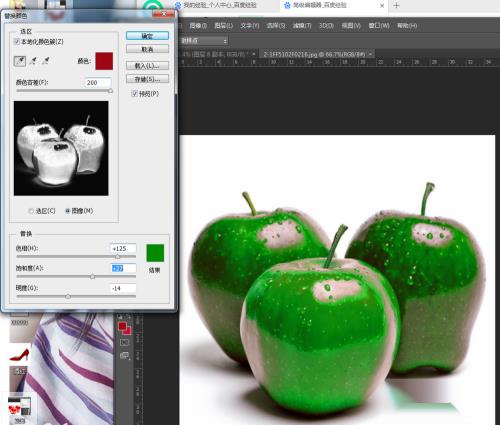Click the red apples screenshot thumbnail at bottom left

tap(19, 407)
